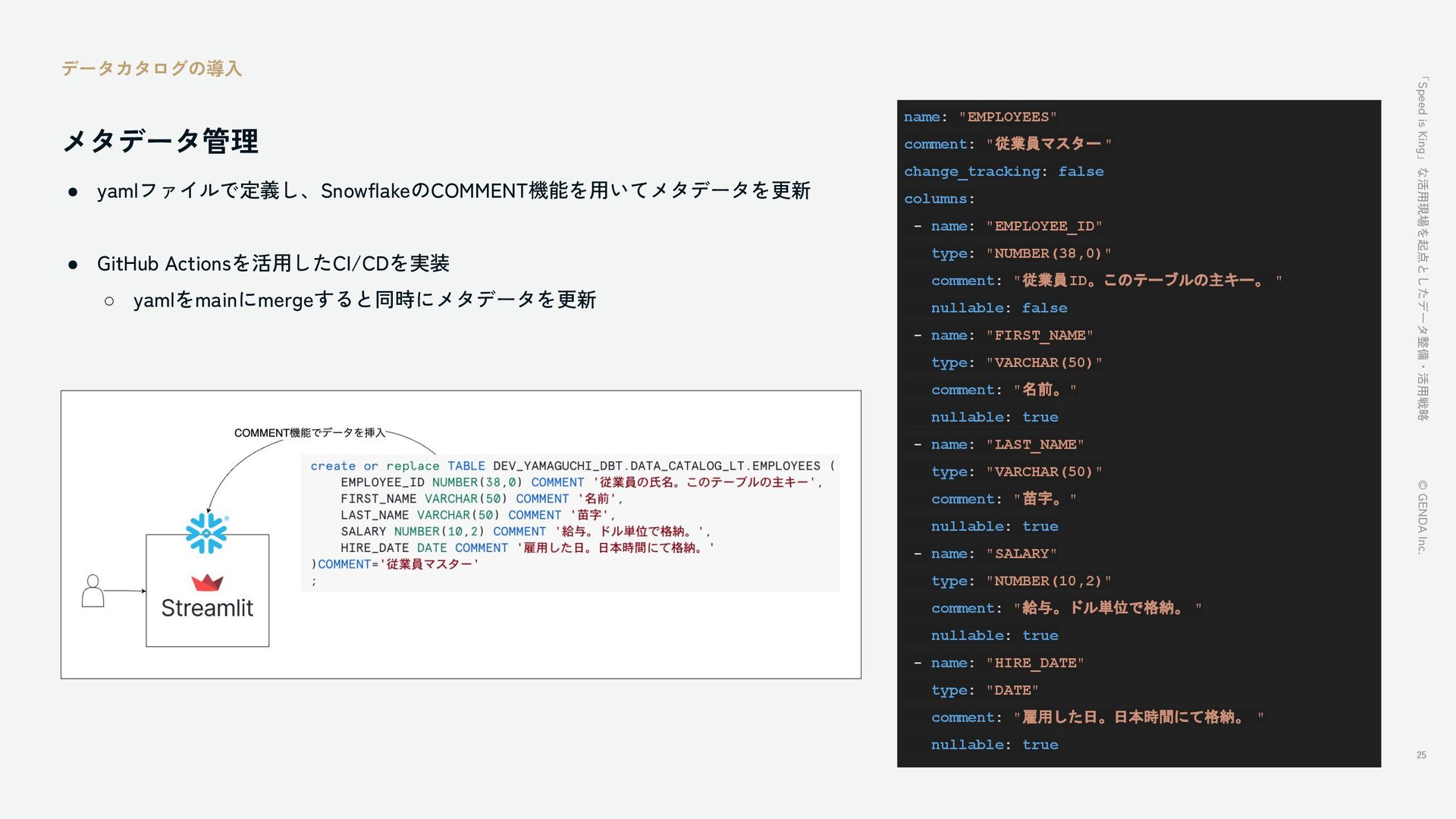Click the user person icon
This screenshot has width=1456, height=819.
click(93, 591)
